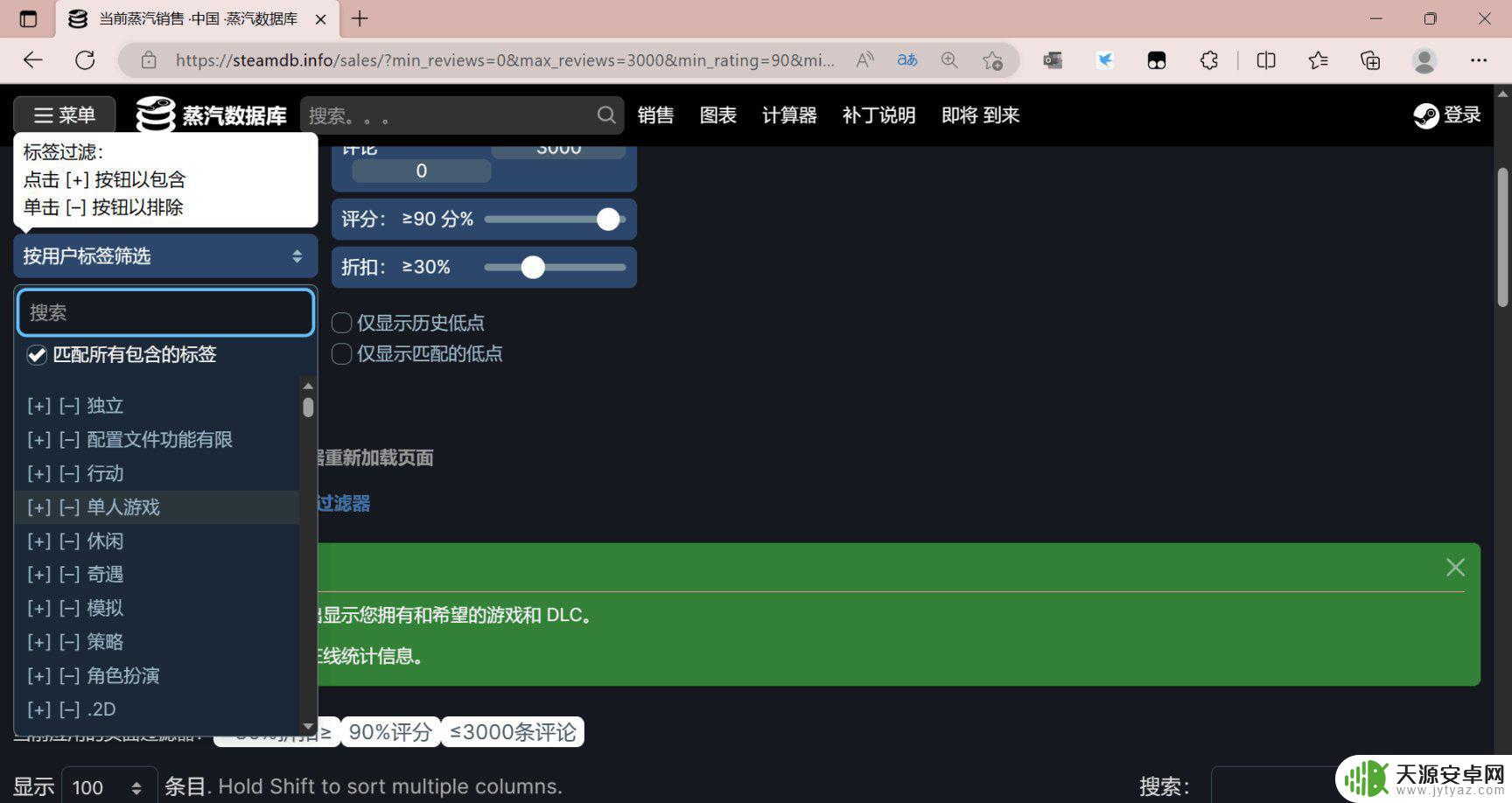Click the read aloud icon in address bar
Image resolution: width=1512 pixels, height=803 pixels.
864,60
